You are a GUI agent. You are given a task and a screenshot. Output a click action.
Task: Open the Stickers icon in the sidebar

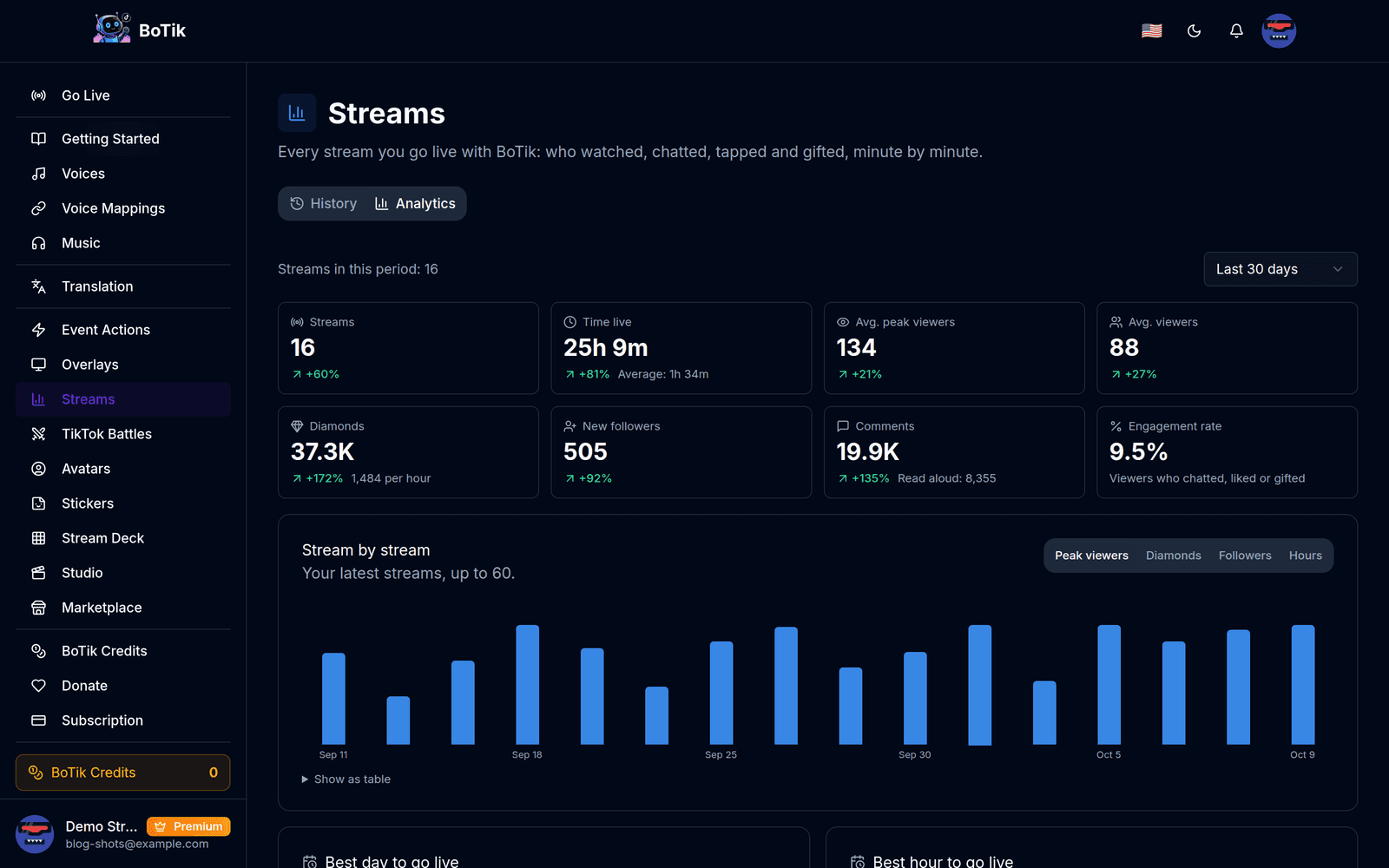[38, 503]
